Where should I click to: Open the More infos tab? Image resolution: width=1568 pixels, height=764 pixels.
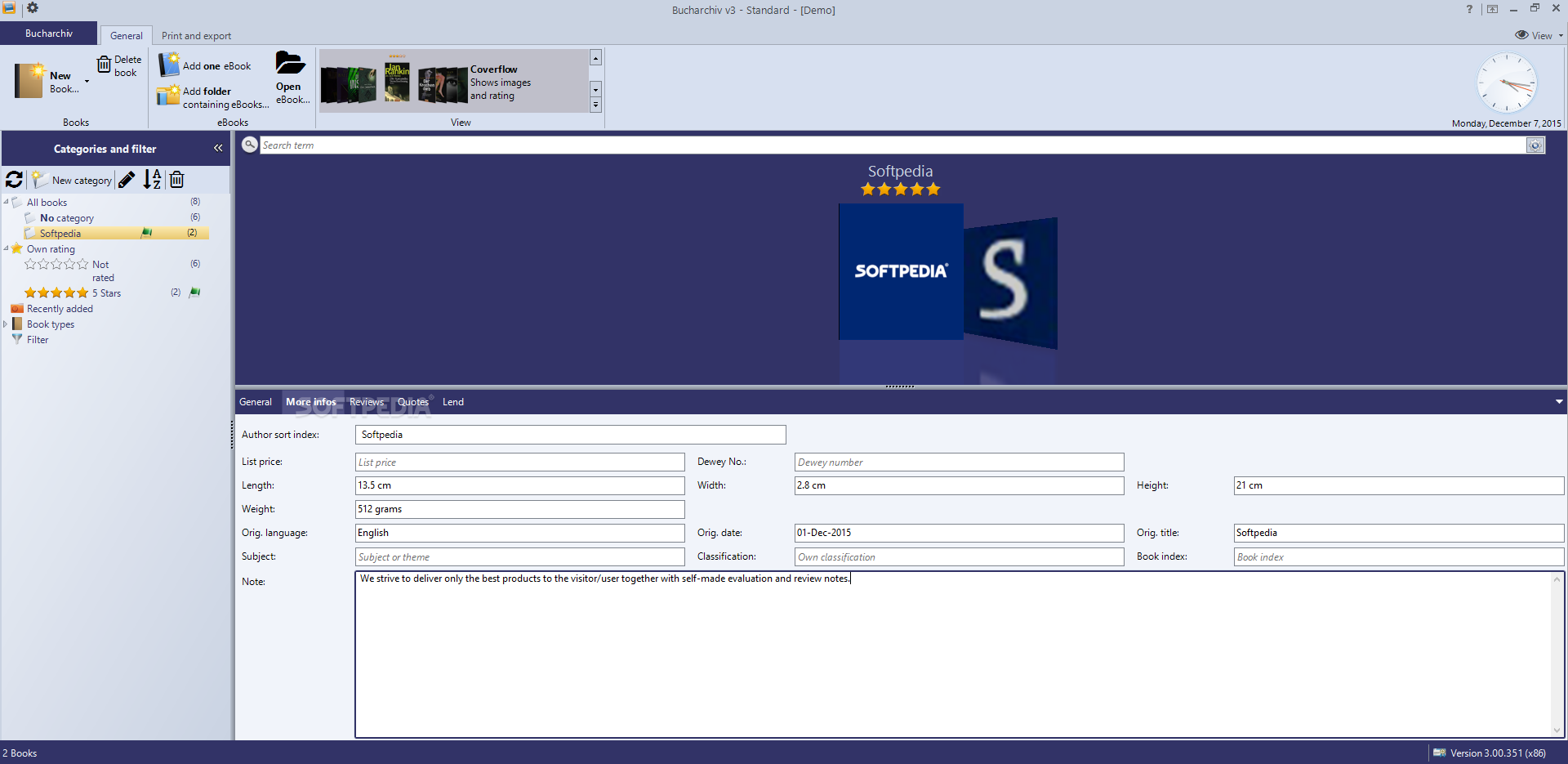point(311,402)
